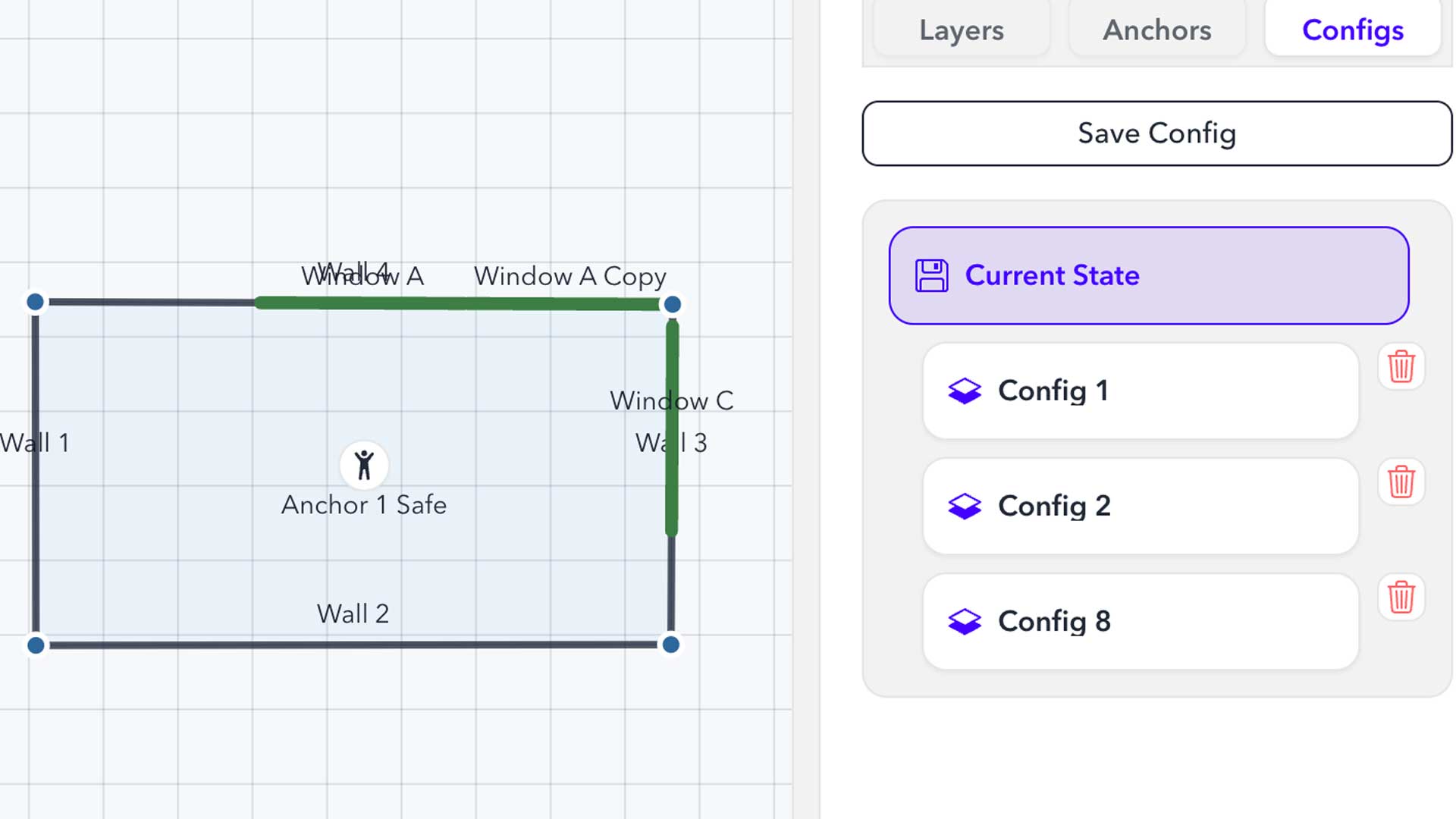
Task: Click the bottom-right corner anchor point
Action: pos(670,644)
